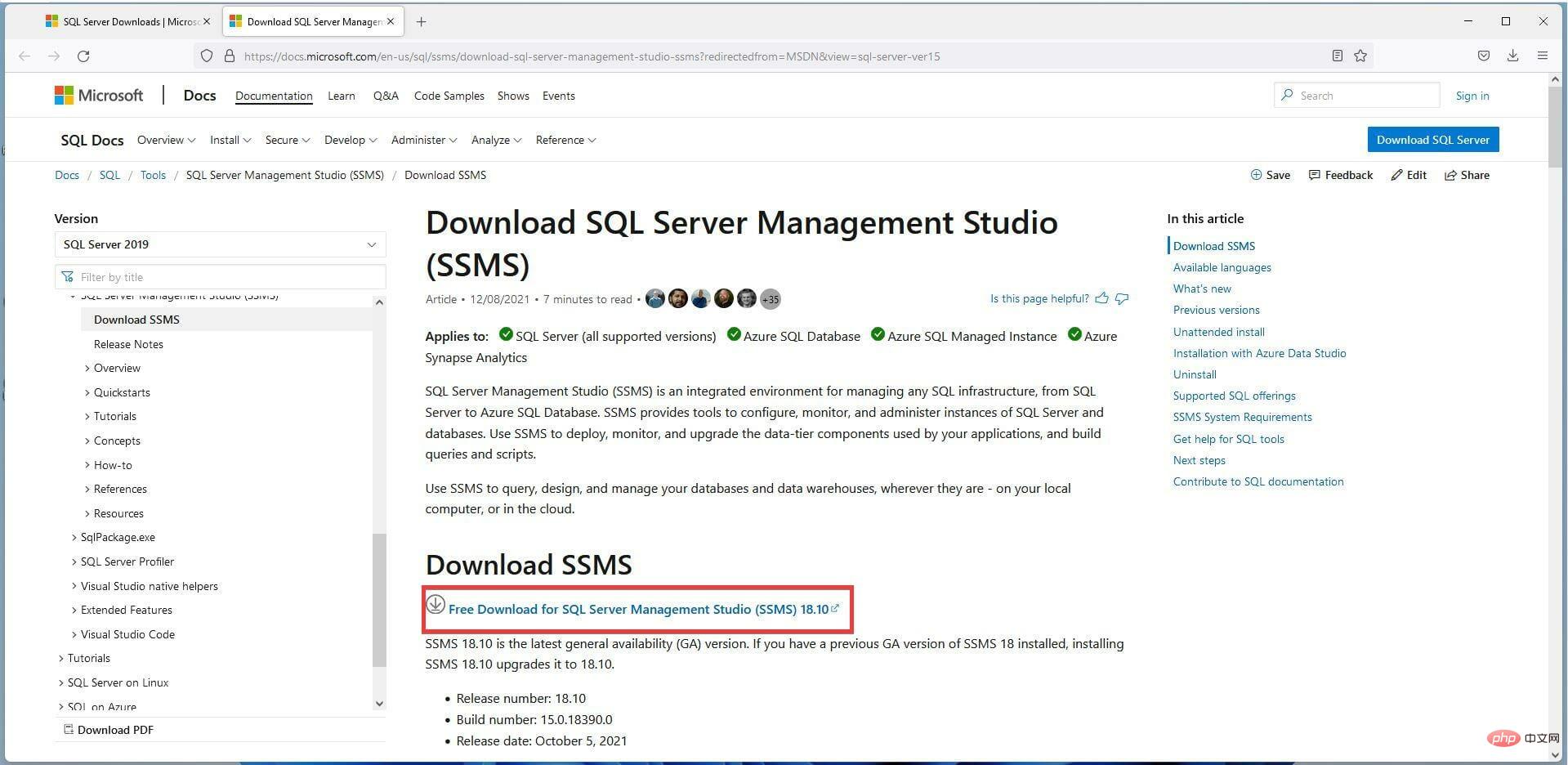Open a new browser tab with plus icon
Viewport: 1568px width, 765px height.
(421, 22)
